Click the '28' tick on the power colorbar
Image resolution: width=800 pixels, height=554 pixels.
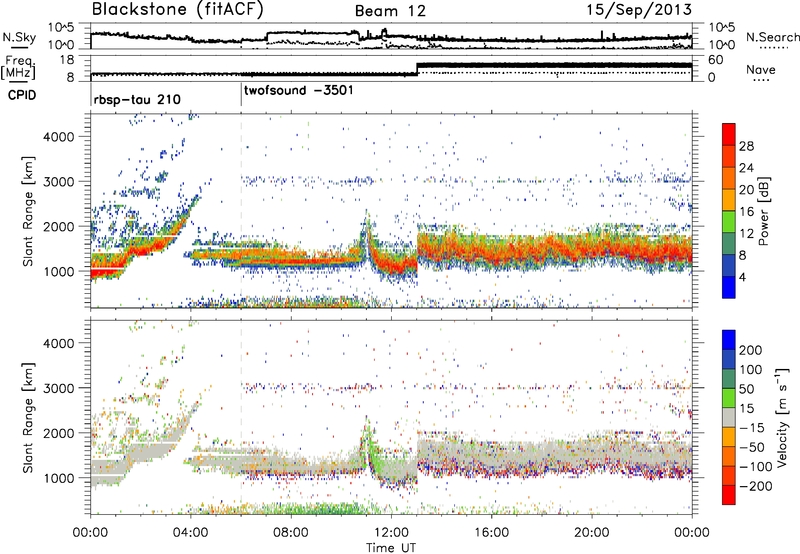coord(746,146)
